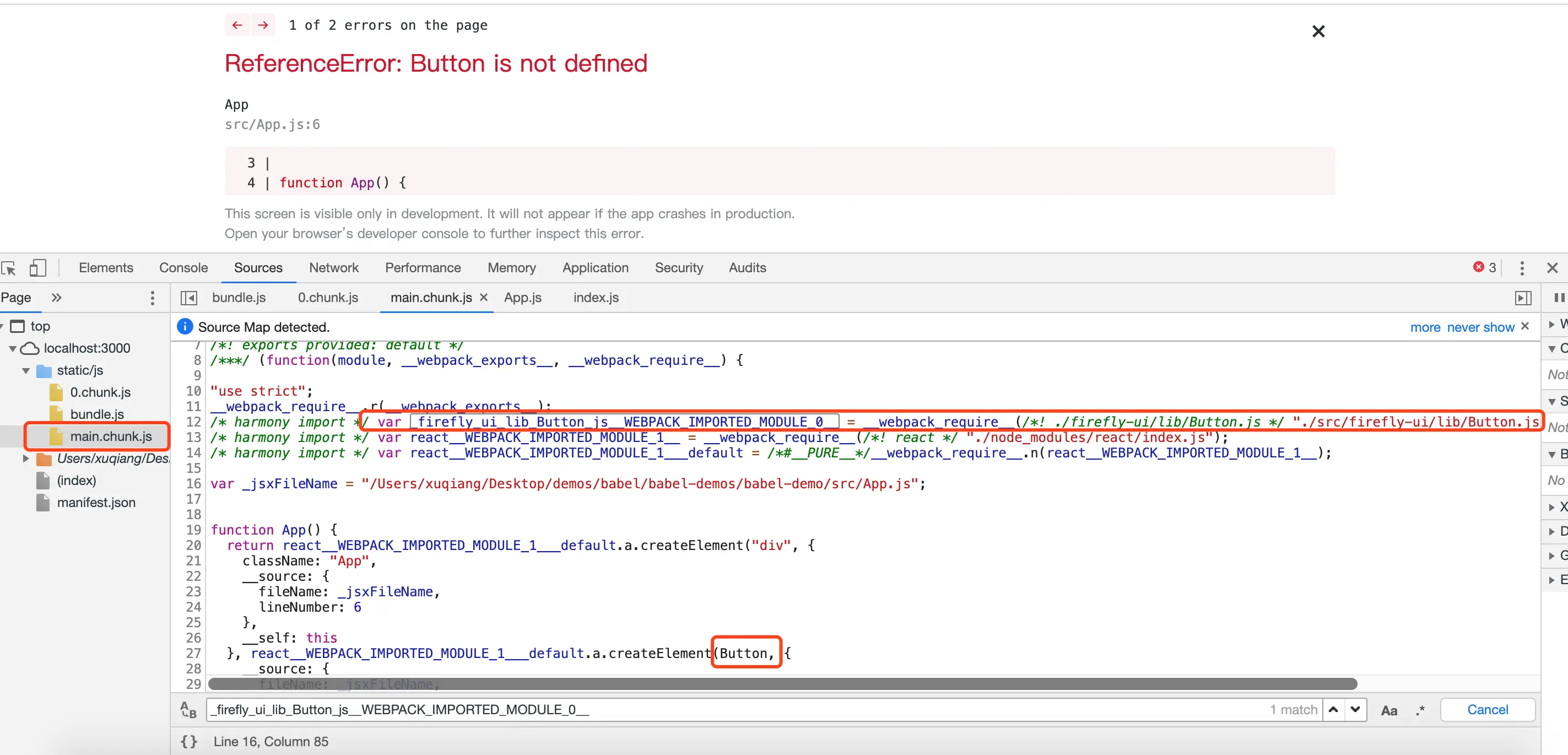Toggle the regex search option
Image resolution: width=1568 pixels, height=755 pixels.
click(x=1420, y=710)
